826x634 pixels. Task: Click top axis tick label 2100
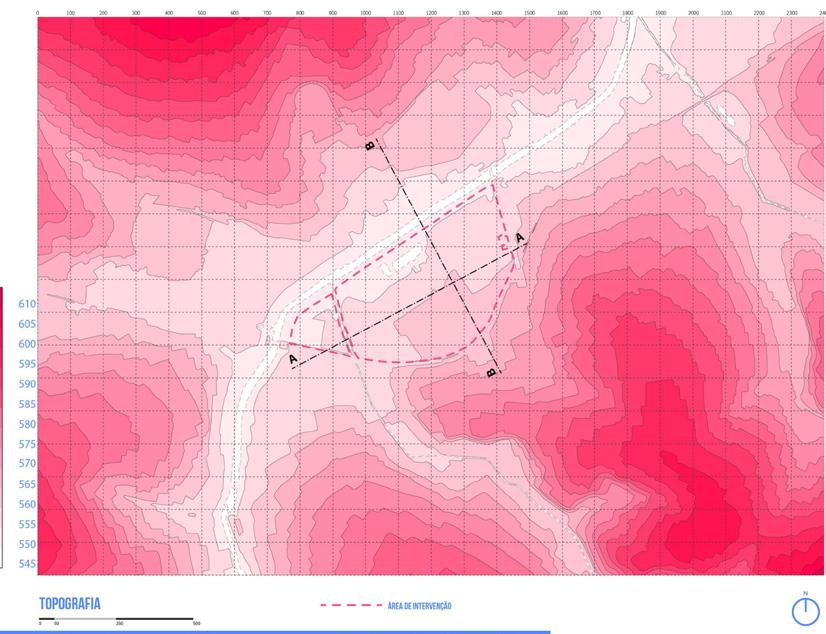726,13
